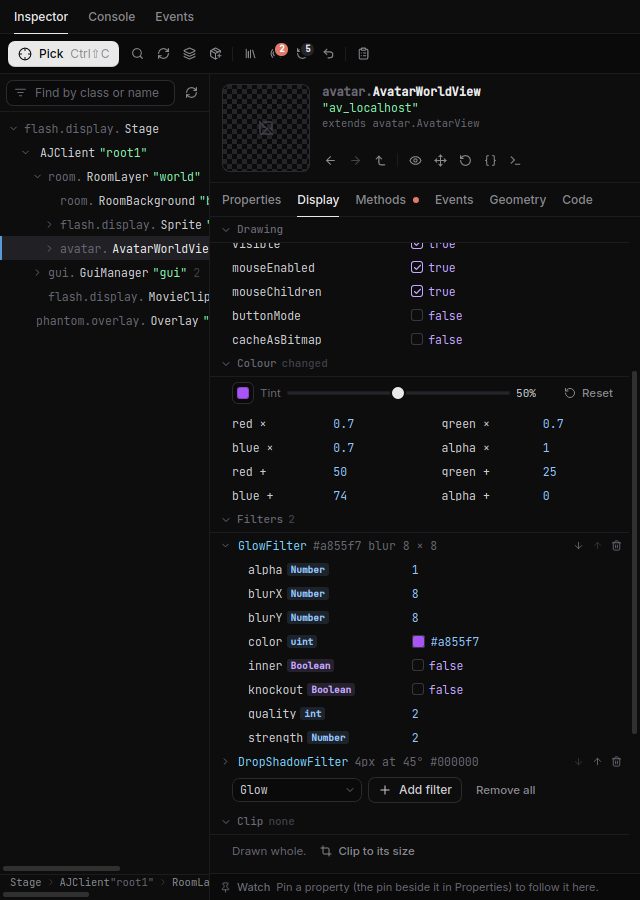Collapse the room.RoomLayer world node
Image resolution: width=640 pixels, height=900 pixels.
coord(38,177)
